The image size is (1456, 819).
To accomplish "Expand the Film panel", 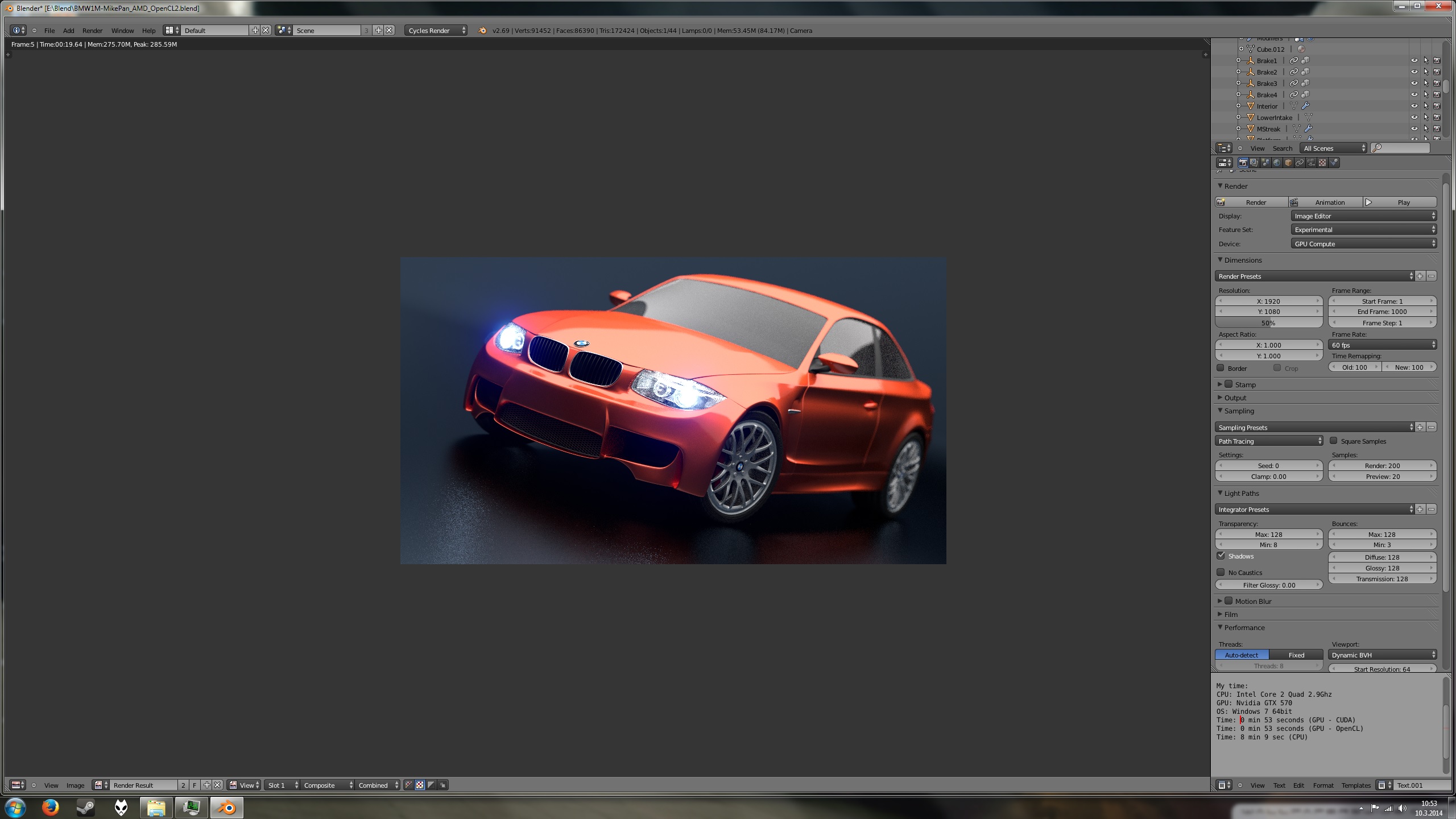I will [1231, 614].
